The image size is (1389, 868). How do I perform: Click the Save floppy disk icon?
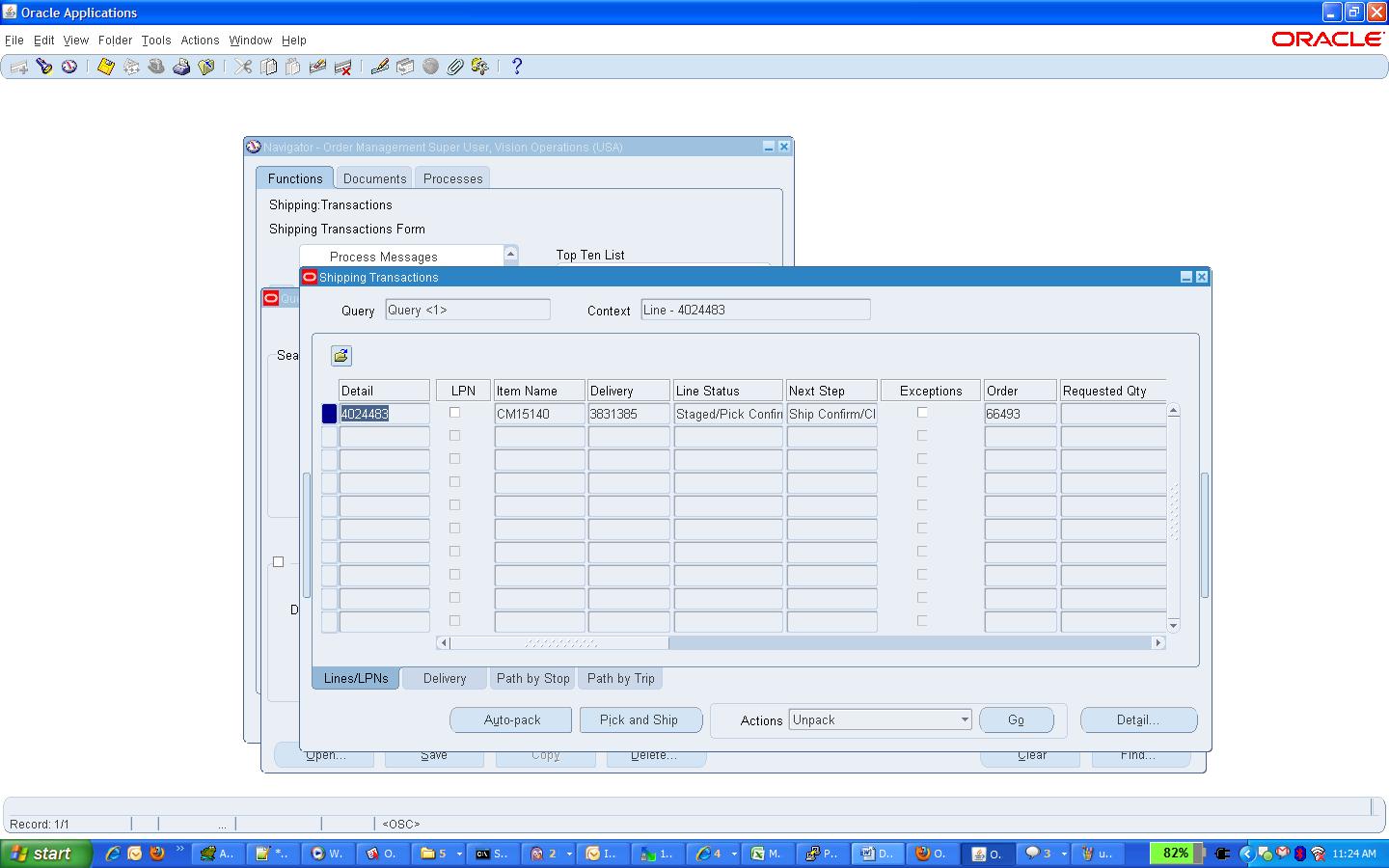coord(106,67)
